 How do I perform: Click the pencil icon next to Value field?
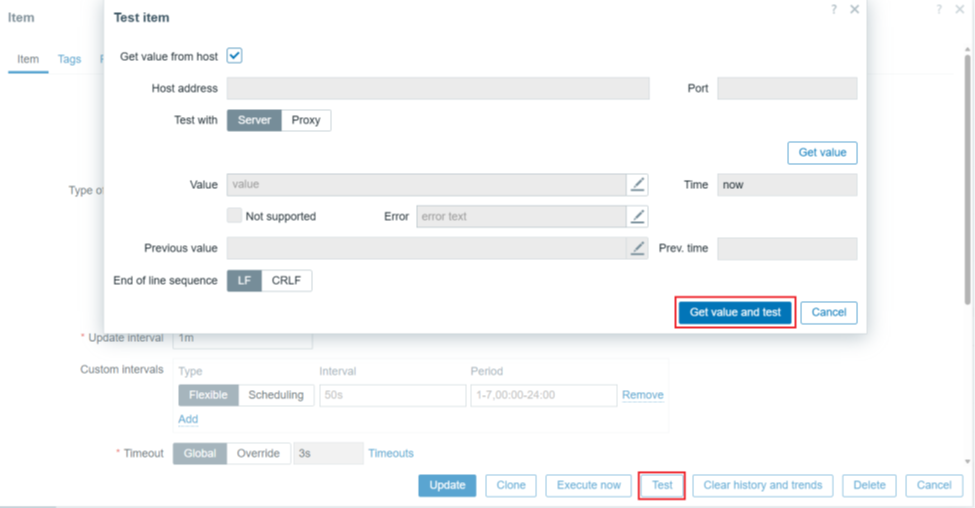click(x=638, y=185)
